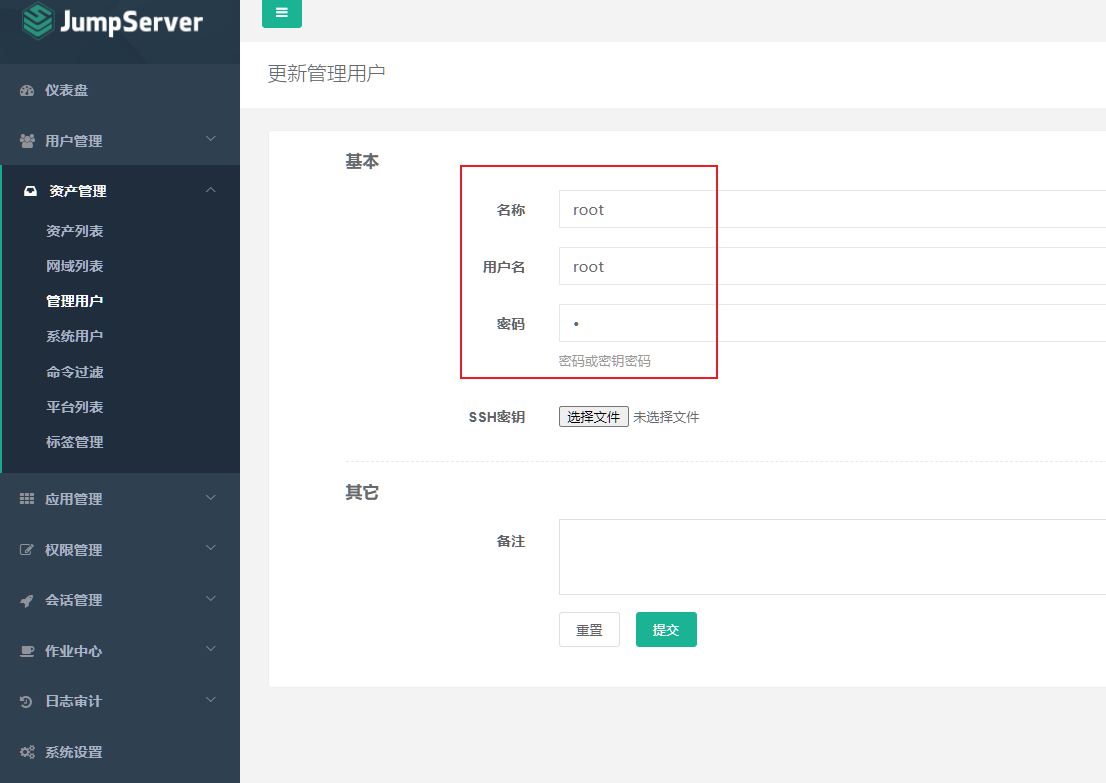
Task: Click the 未选择文件 status text
Action: (x=666, y=418)
